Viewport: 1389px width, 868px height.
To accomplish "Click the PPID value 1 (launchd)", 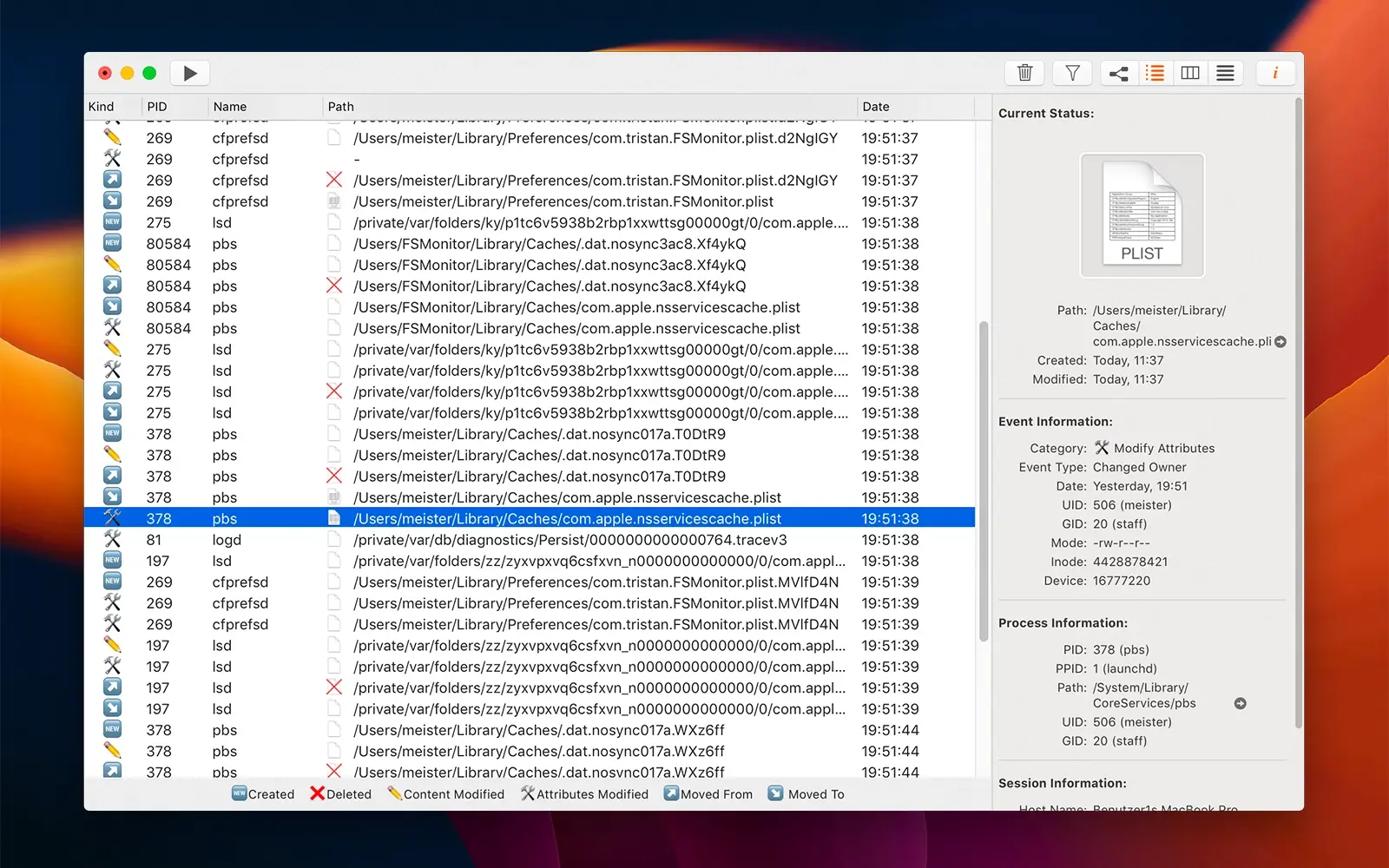I will tap(1125, 668).
